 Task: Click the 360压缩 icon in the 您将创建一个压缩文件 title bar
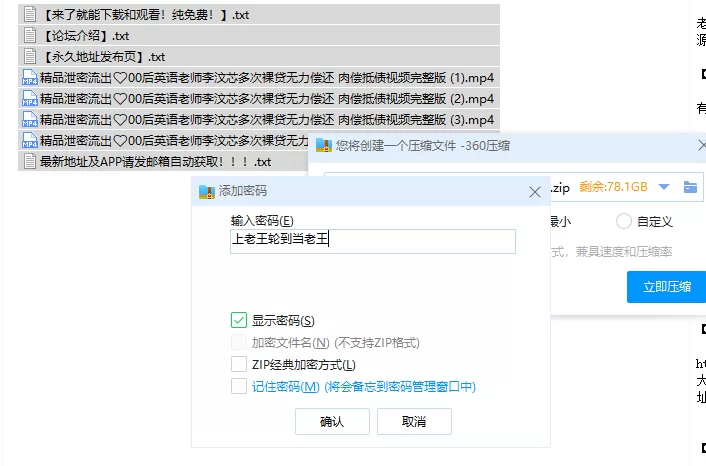(324, 145)
